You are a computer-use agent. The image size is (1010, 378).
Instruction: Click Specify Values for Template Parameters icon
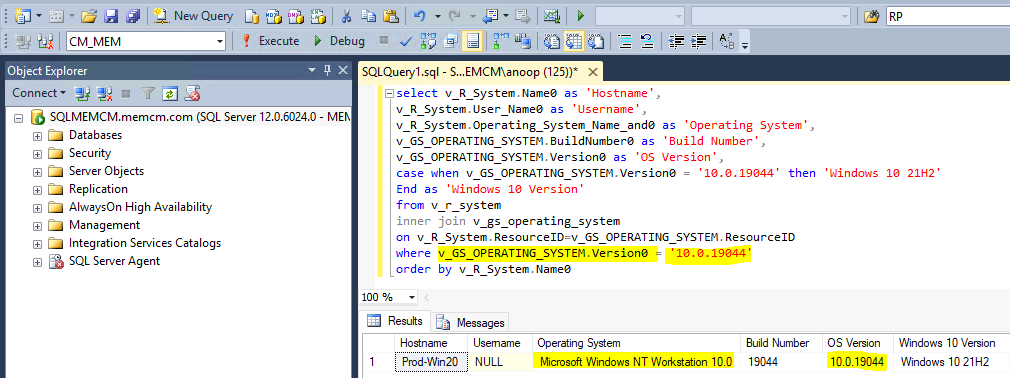tap(727, 41)
